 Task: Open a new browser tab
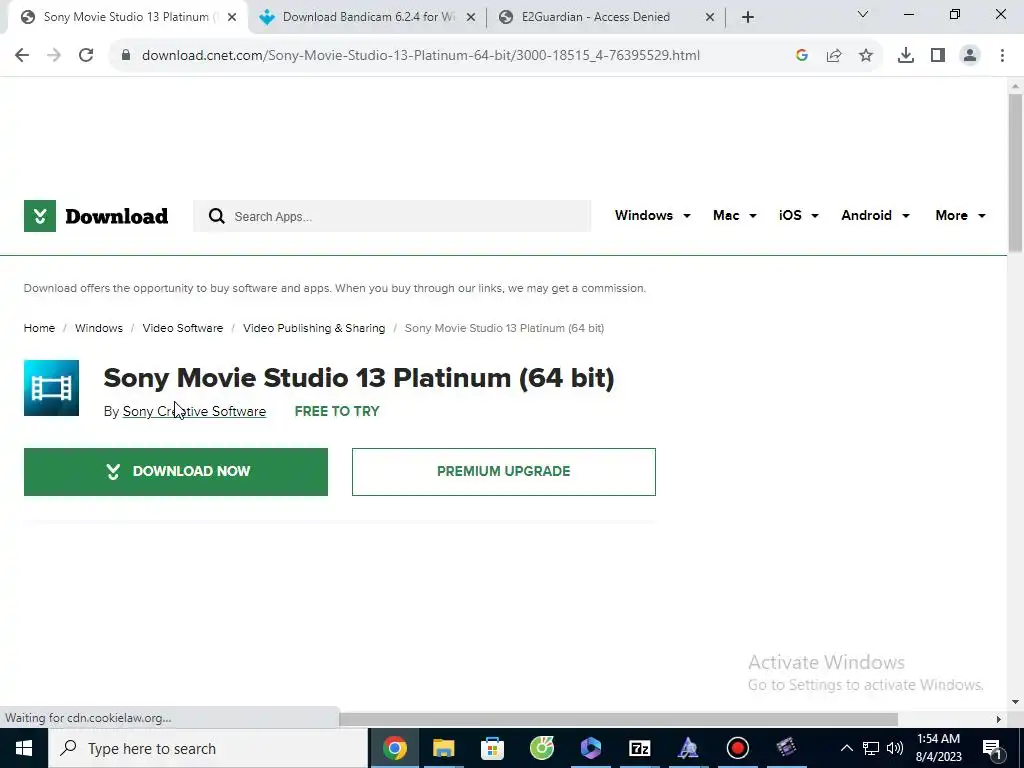coord(748,17)
